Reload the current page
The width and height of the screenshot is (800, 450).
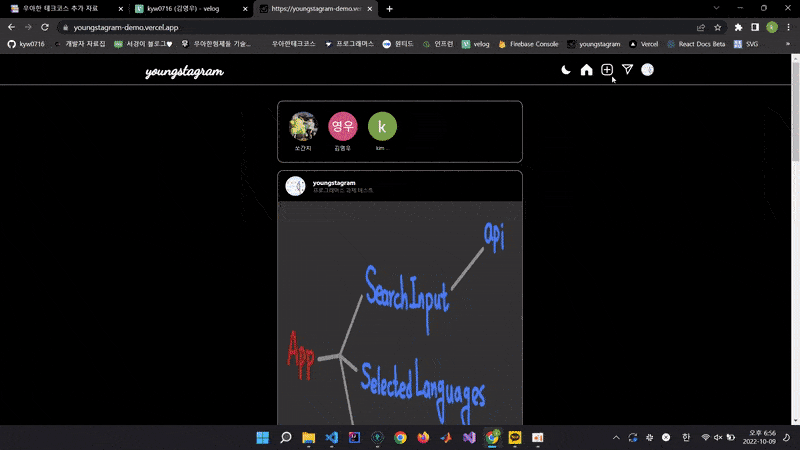(x=45, y=27)
